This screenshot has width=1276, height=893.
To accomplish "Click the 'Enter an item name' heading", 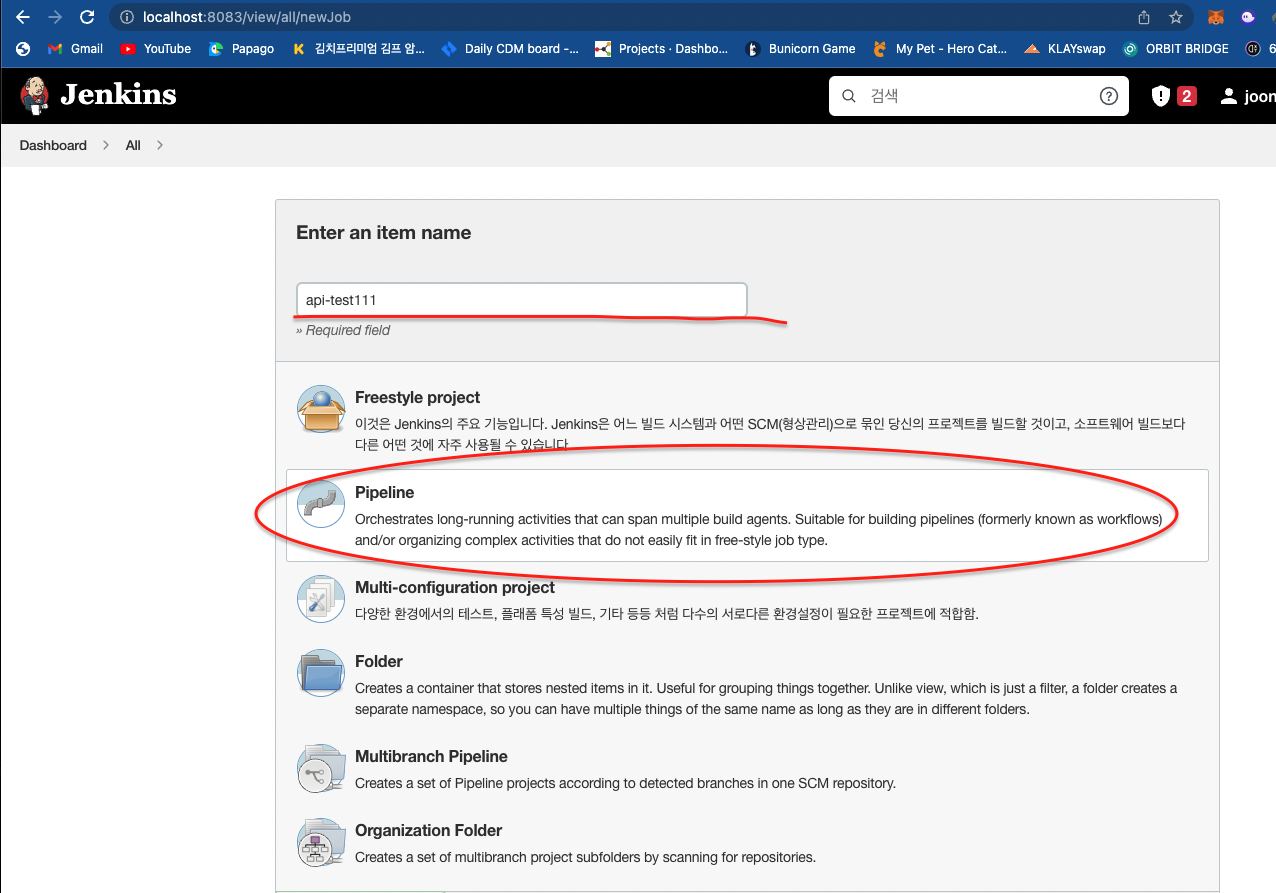I will point(383,232).
